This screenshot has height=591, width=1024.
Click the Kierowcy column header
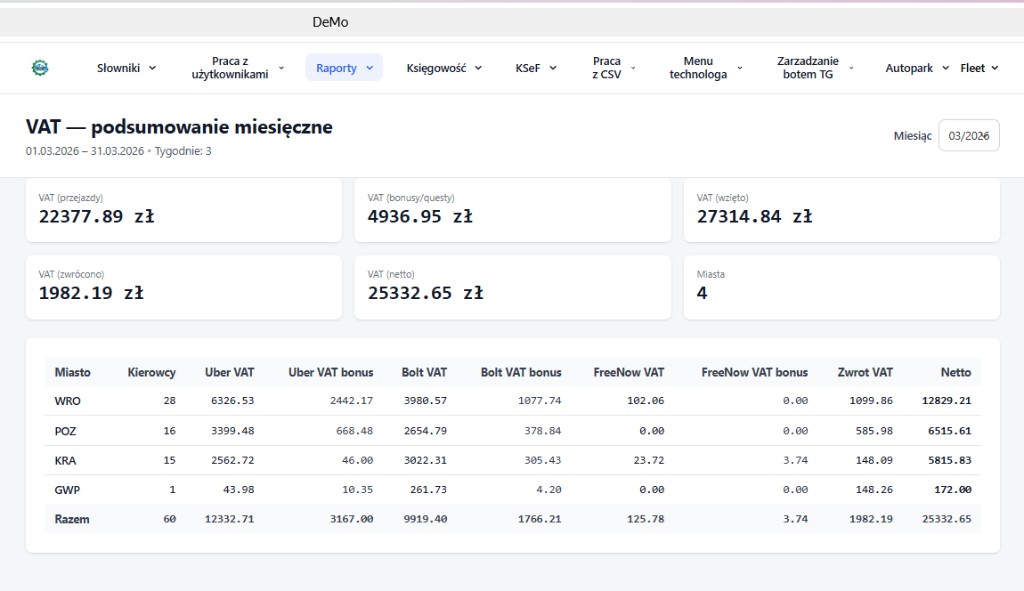point(152,372)
